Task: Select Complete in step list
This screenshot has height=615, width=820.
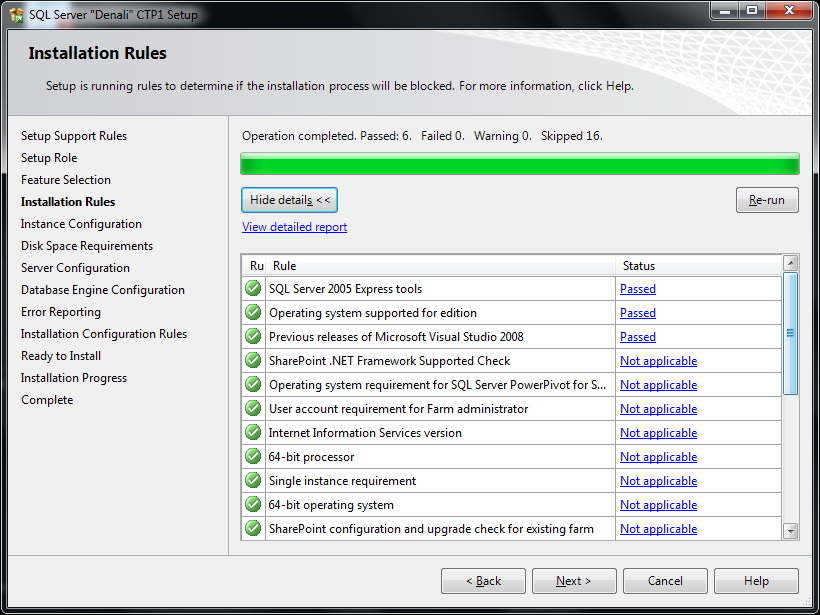Action: point(47,400)
